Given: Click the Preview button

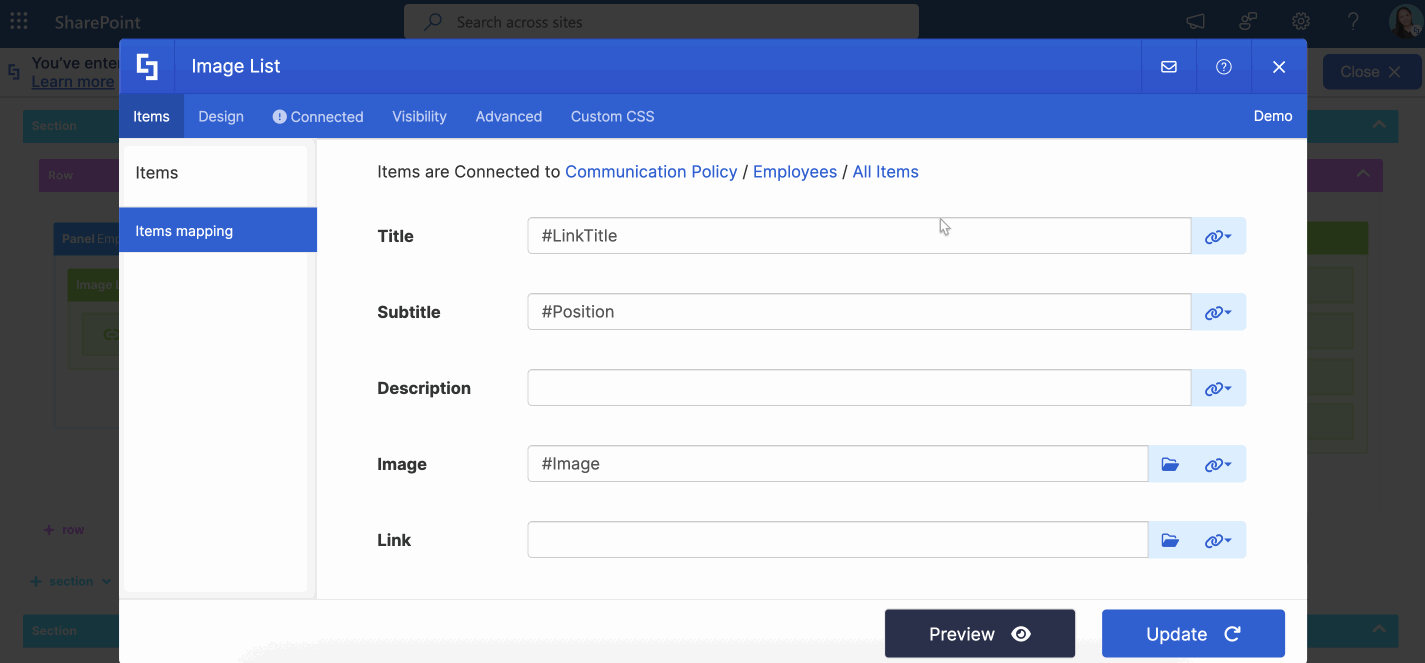Looking at the screenshot, I should 980,634.
